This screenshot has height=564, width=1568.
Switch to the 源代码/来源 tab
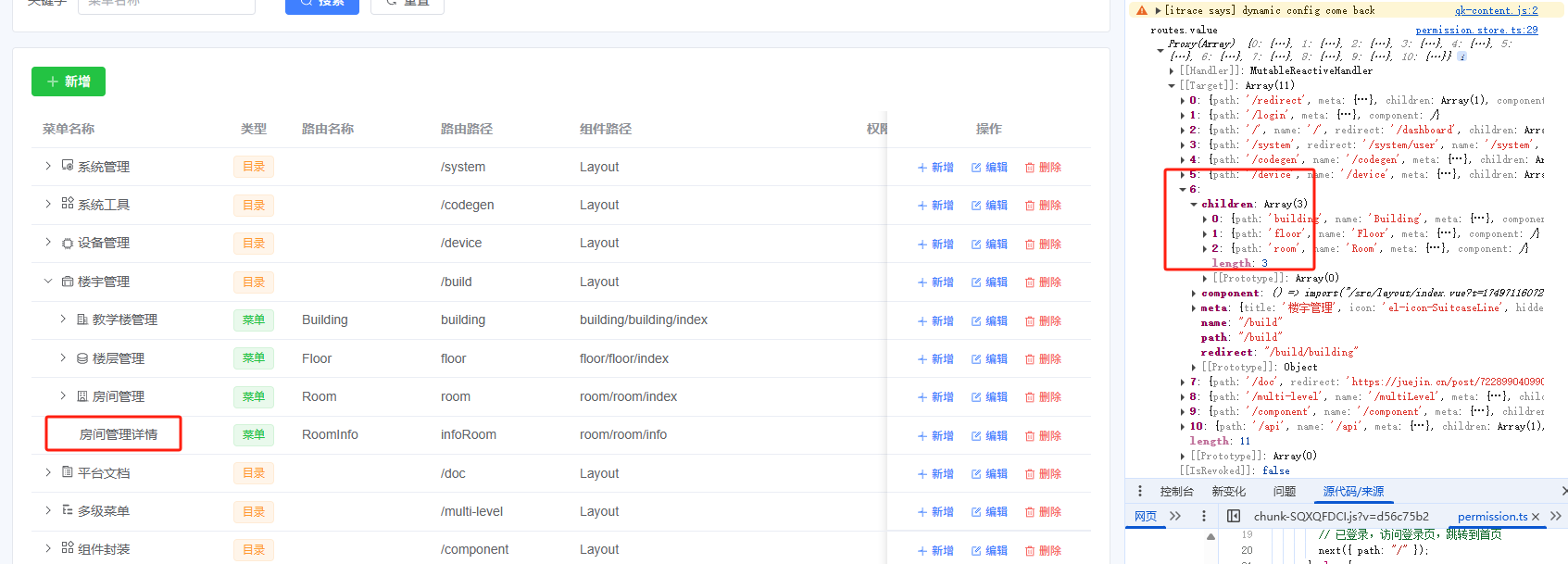pyautogui.click(x=1353, y=492)
